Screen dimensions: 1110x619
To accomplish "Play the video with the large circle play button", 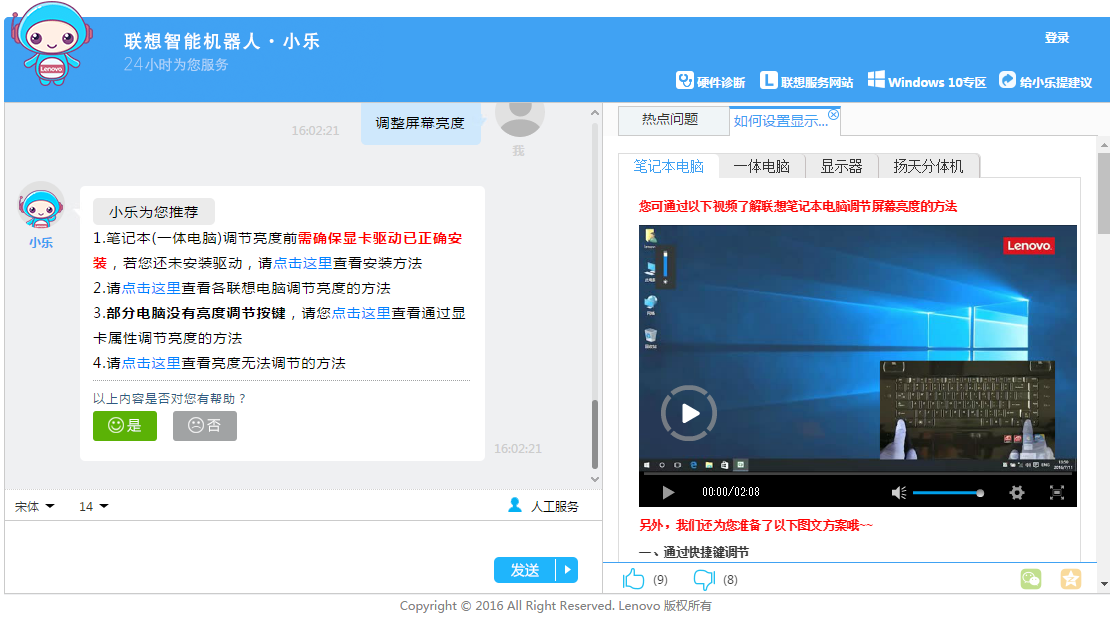I will 689,413.
